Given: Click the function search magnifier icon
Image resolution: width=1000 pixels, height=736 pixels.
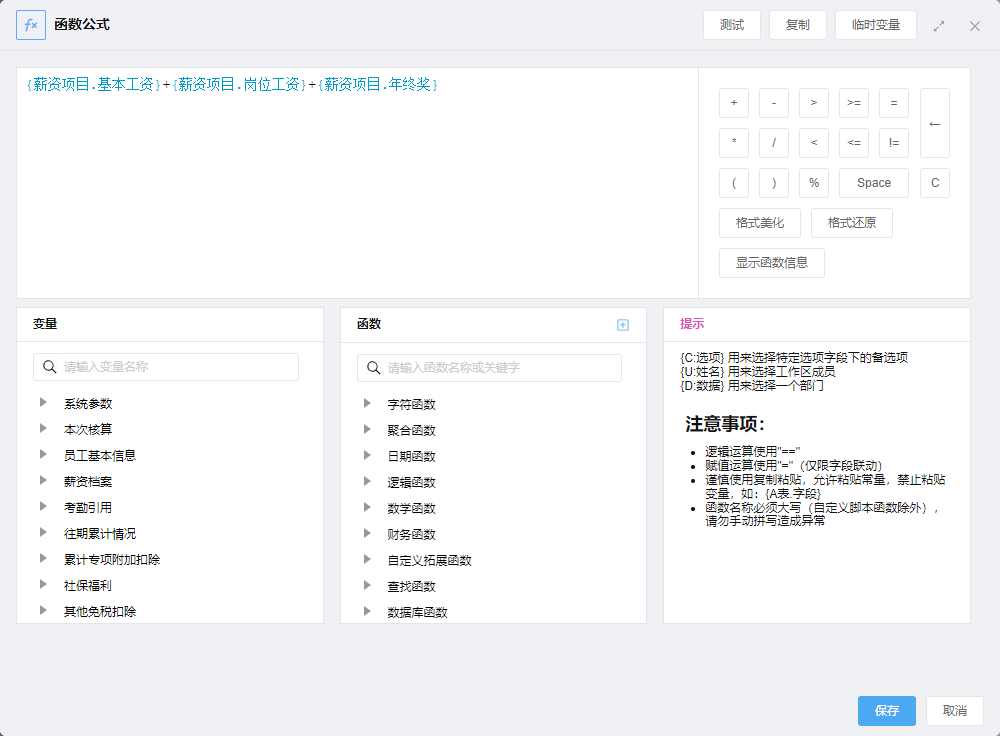Looking at the screenshot, I should pos(373,368).
